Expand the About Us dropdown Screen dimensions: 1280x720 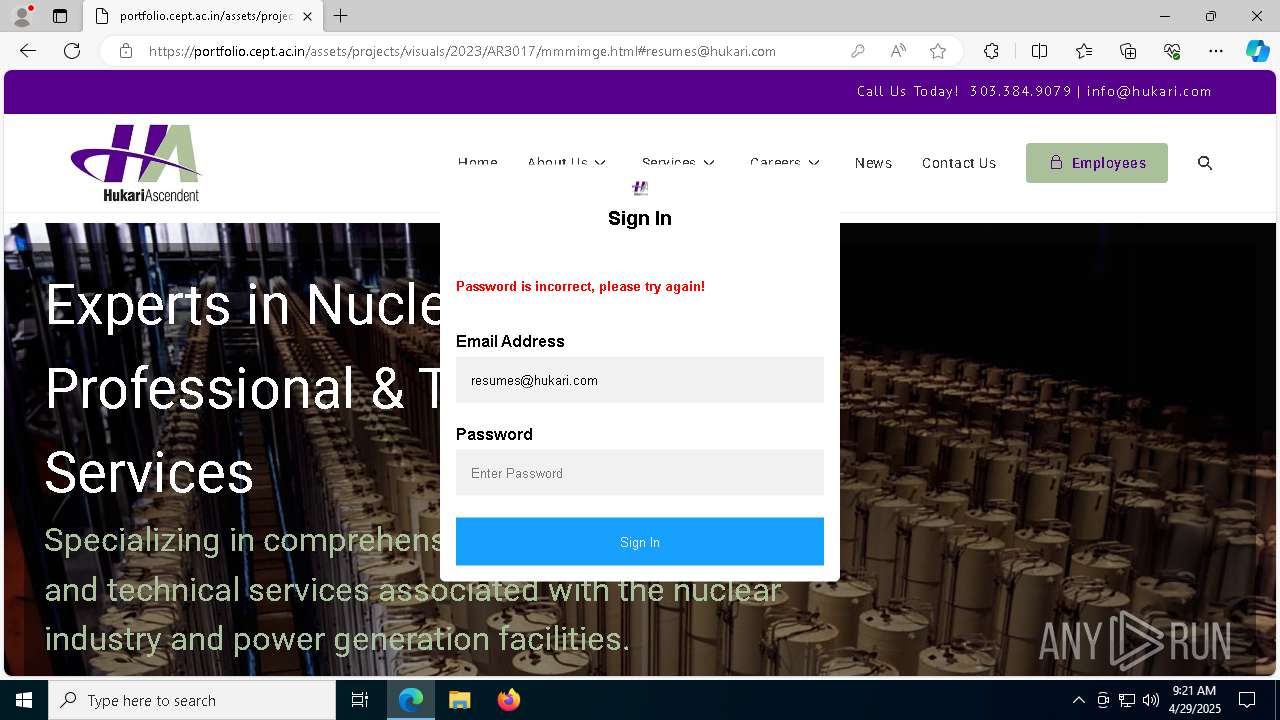567,163
